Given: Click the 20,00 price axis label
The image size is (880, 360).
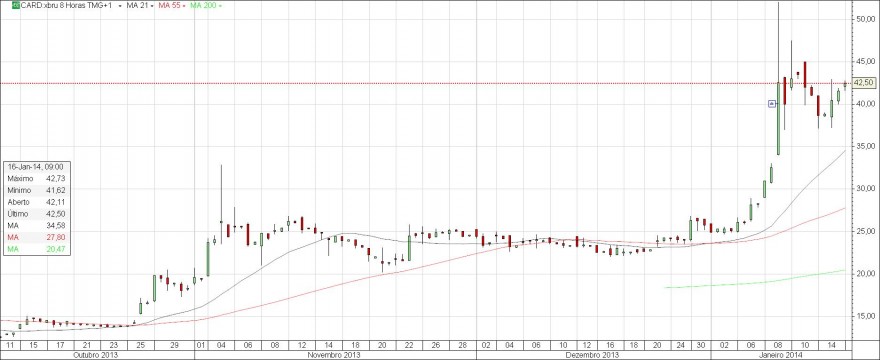Looking at the screenshot, I should (867, 274).
